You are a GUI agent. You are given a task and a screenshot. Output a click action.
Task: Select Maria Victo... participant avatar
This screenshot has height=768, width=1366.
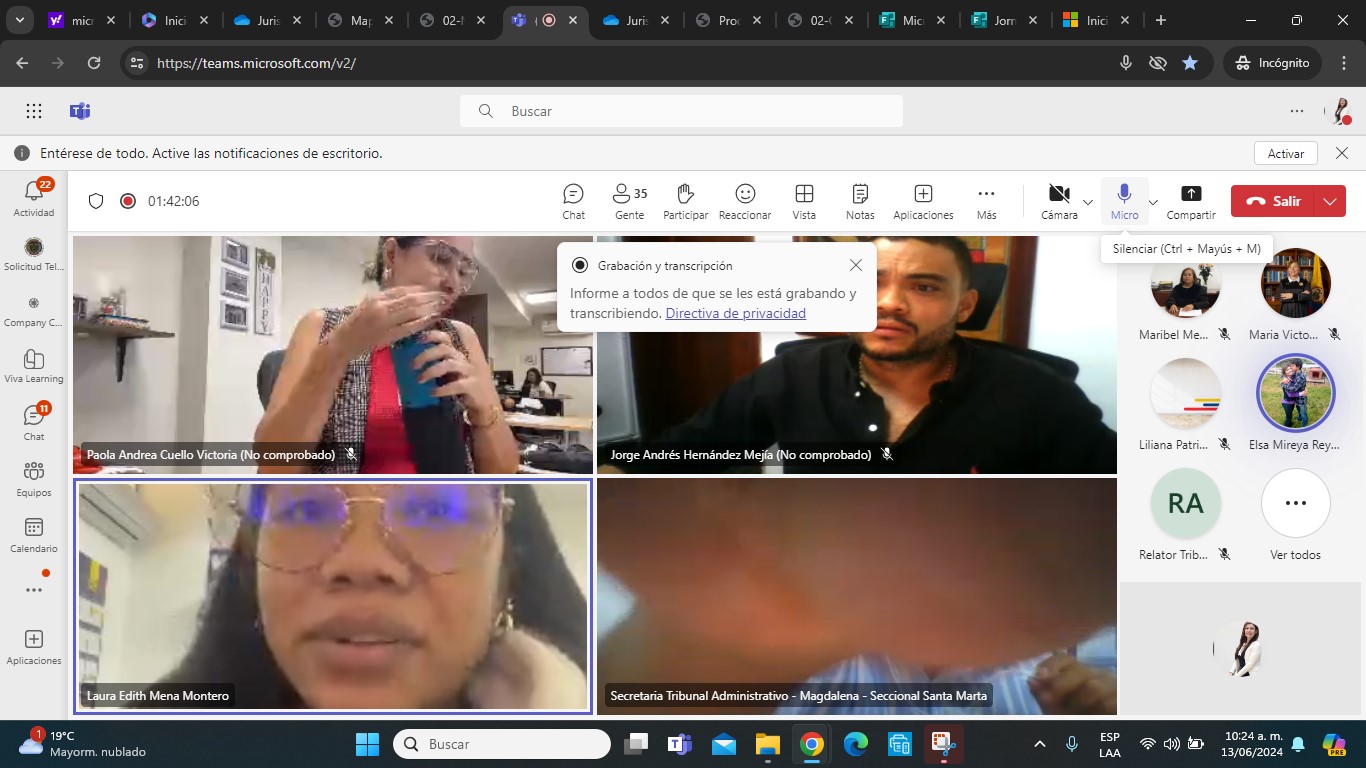1295,283
